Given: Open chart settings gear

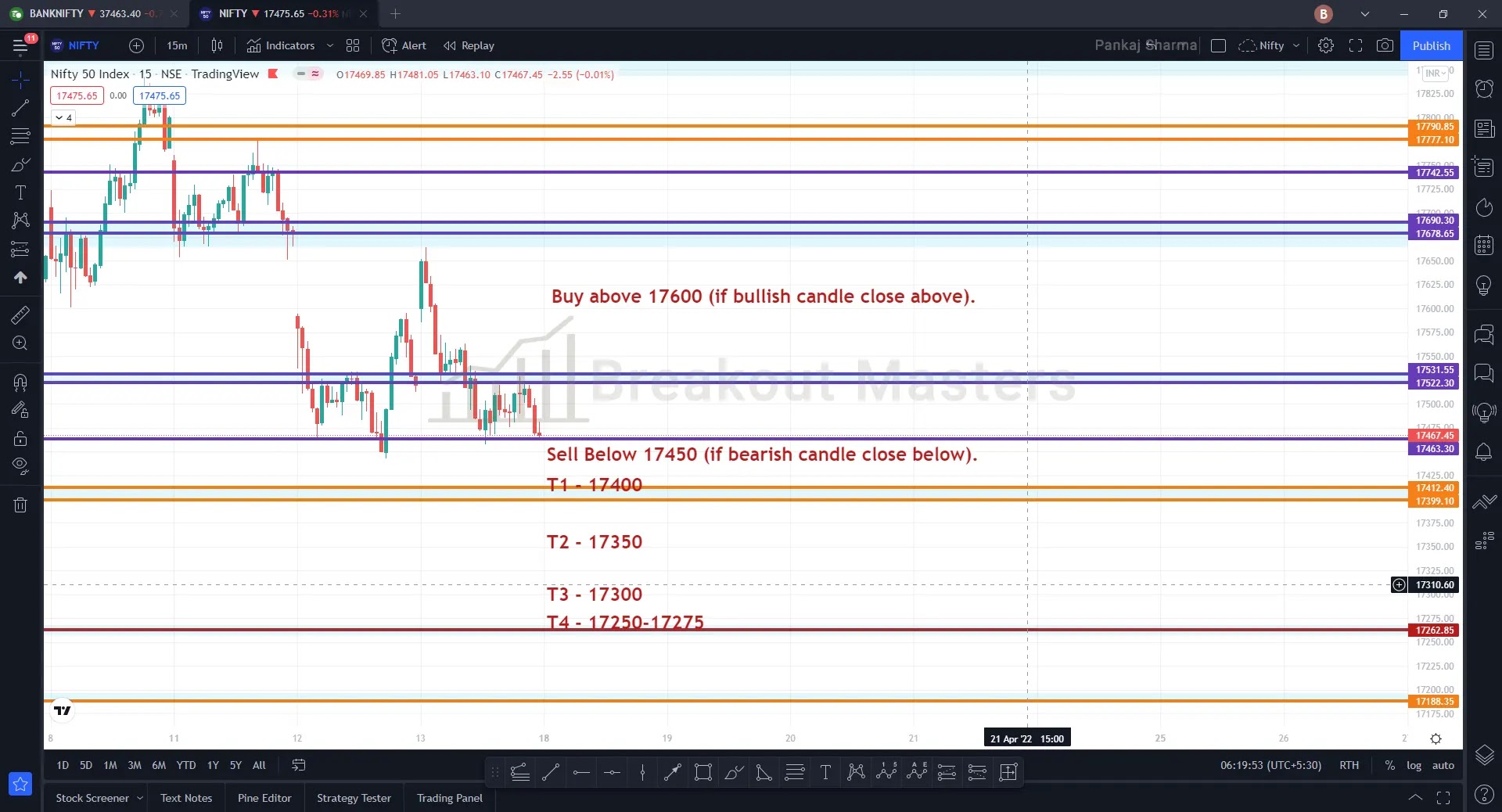Looking at the screenshot, I should (x=1325, y=46).
